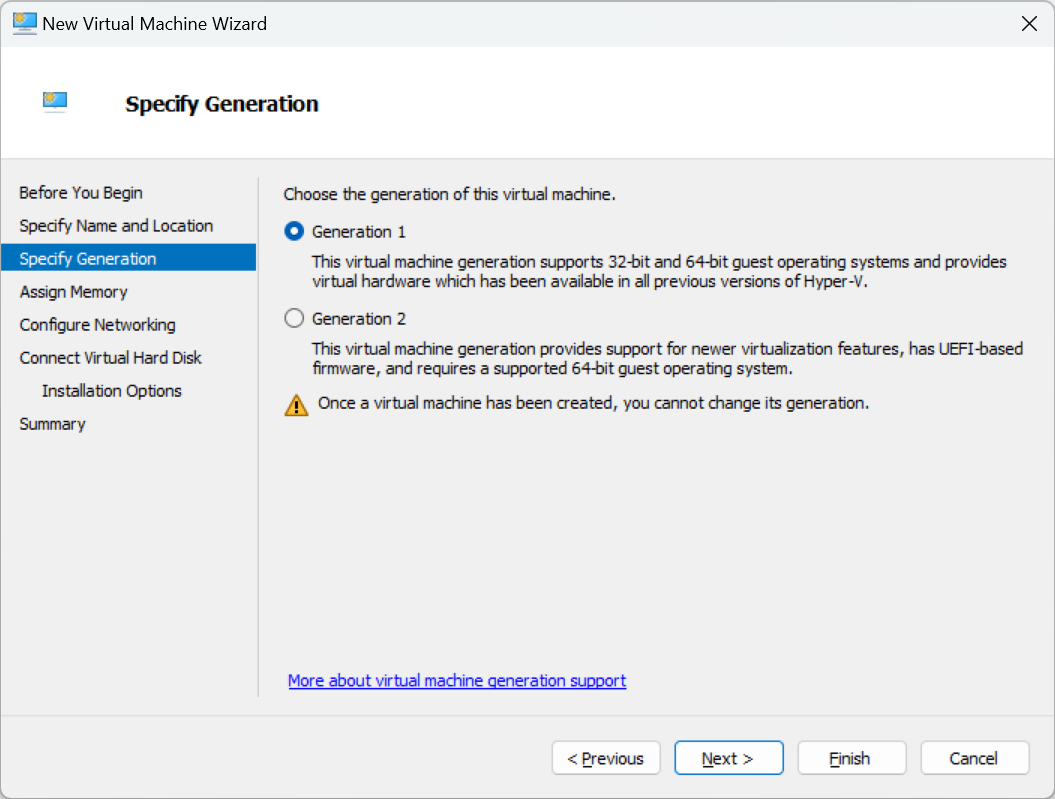Click the virtual machine icon beside Specify Generation
The width and height of the screenshot is (1055, 799).
pyautogui.click(x=55, y=102)
